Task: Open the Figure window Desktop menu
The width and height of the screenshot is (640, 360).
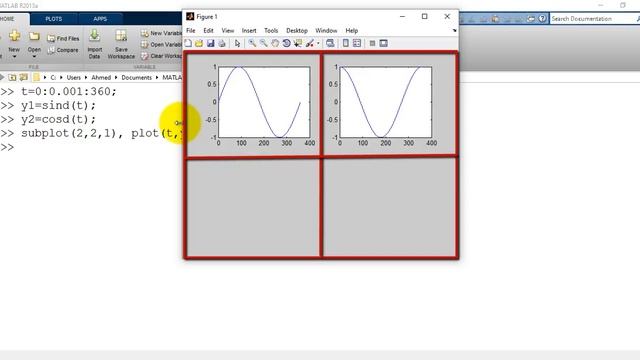Action: point(297,31)
